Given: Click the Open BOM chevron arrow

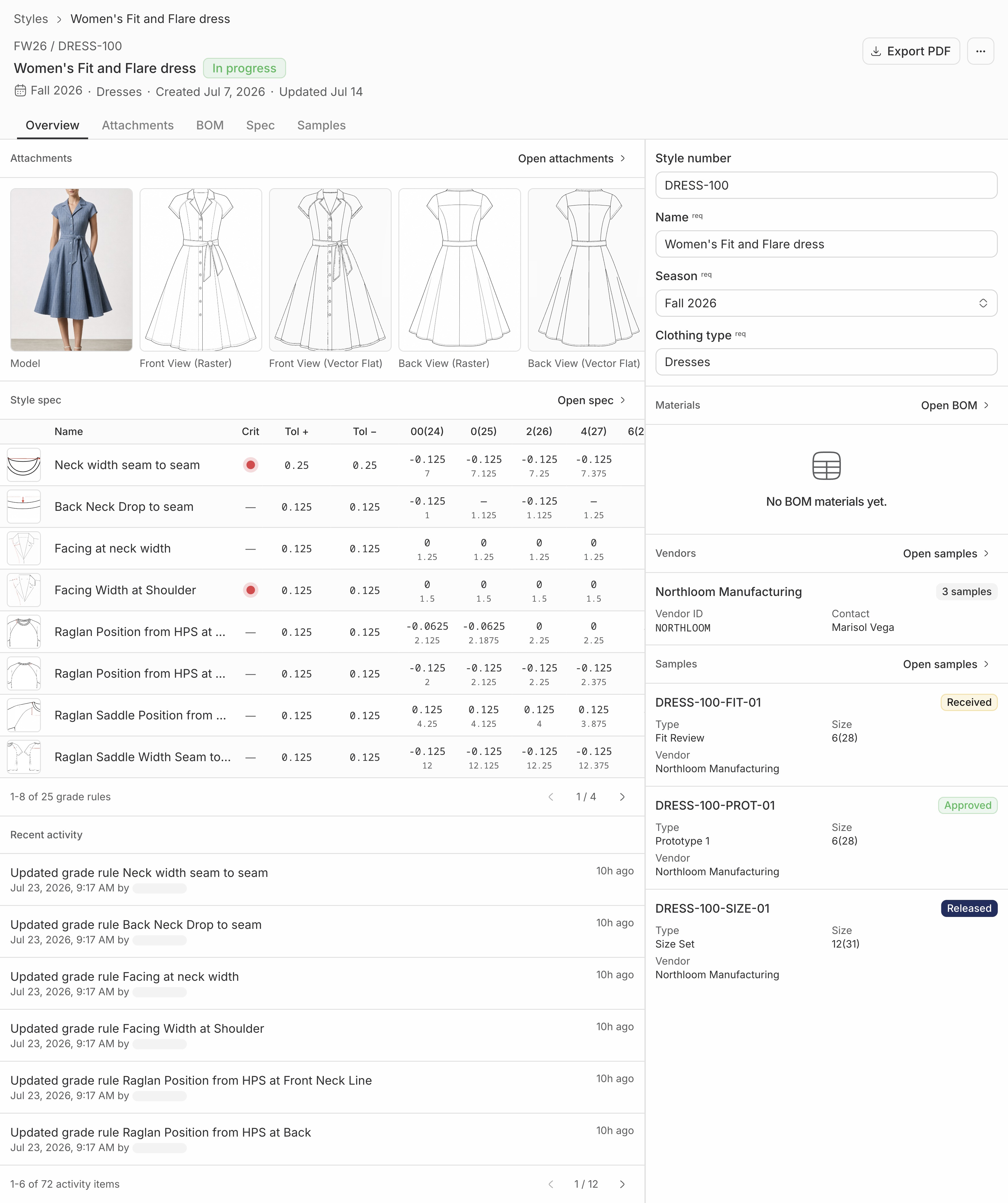Looking at the screenshot, I should coord(986,406).
